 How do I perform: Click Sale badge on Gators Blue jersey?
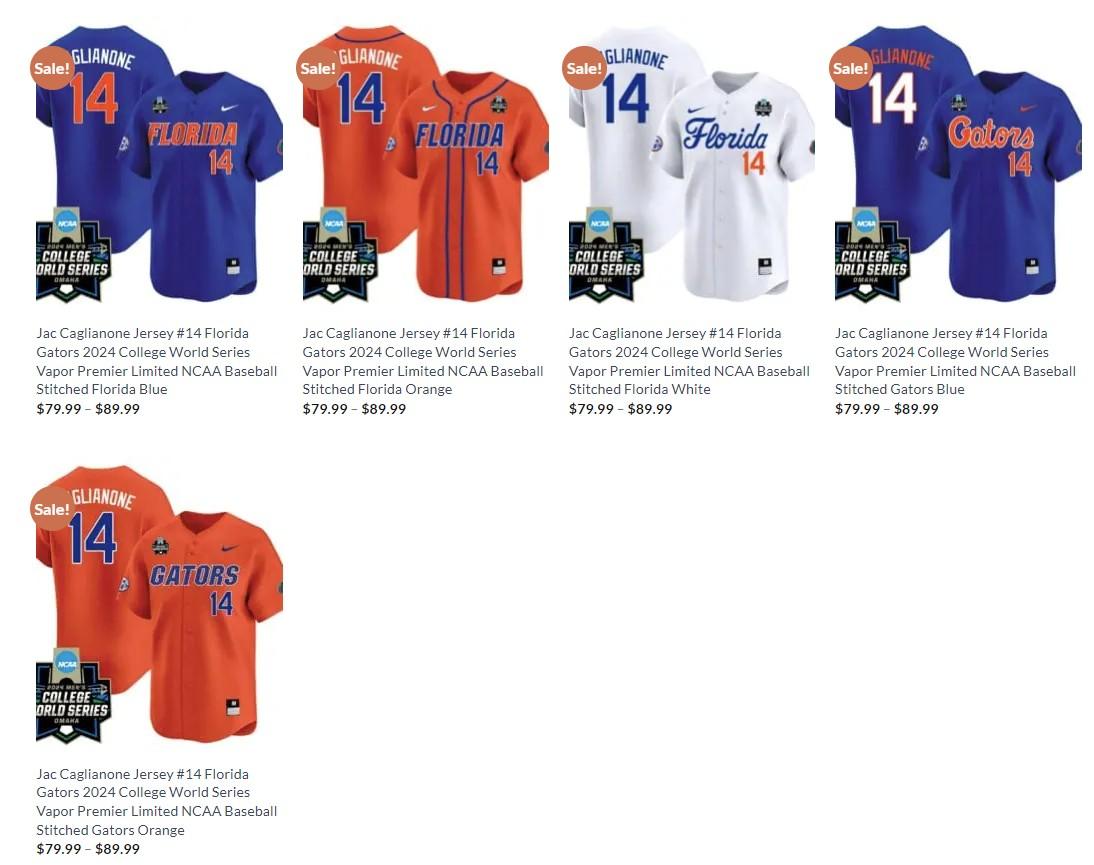[x=851, y=68]
